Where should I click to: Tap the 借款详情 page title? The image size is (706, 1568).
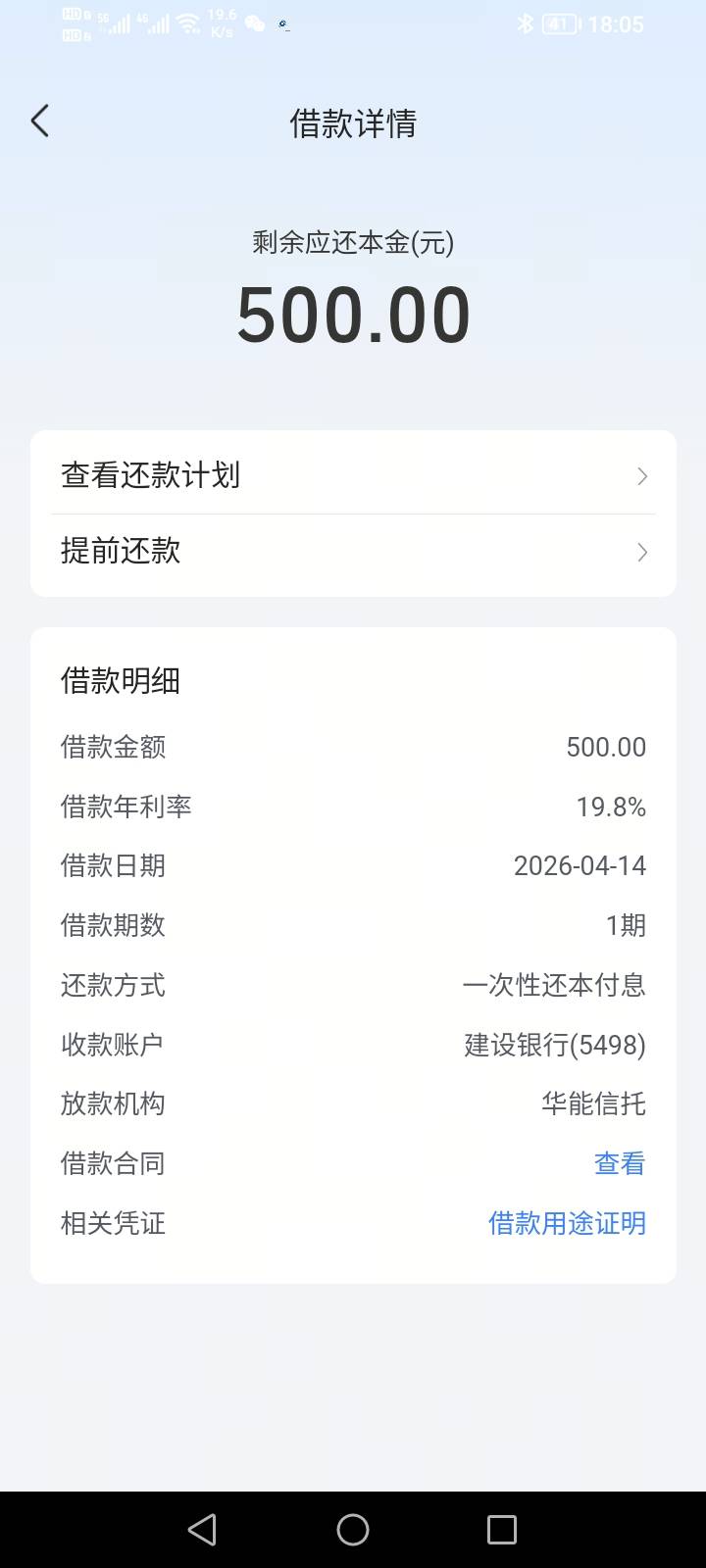click(353, 123)
